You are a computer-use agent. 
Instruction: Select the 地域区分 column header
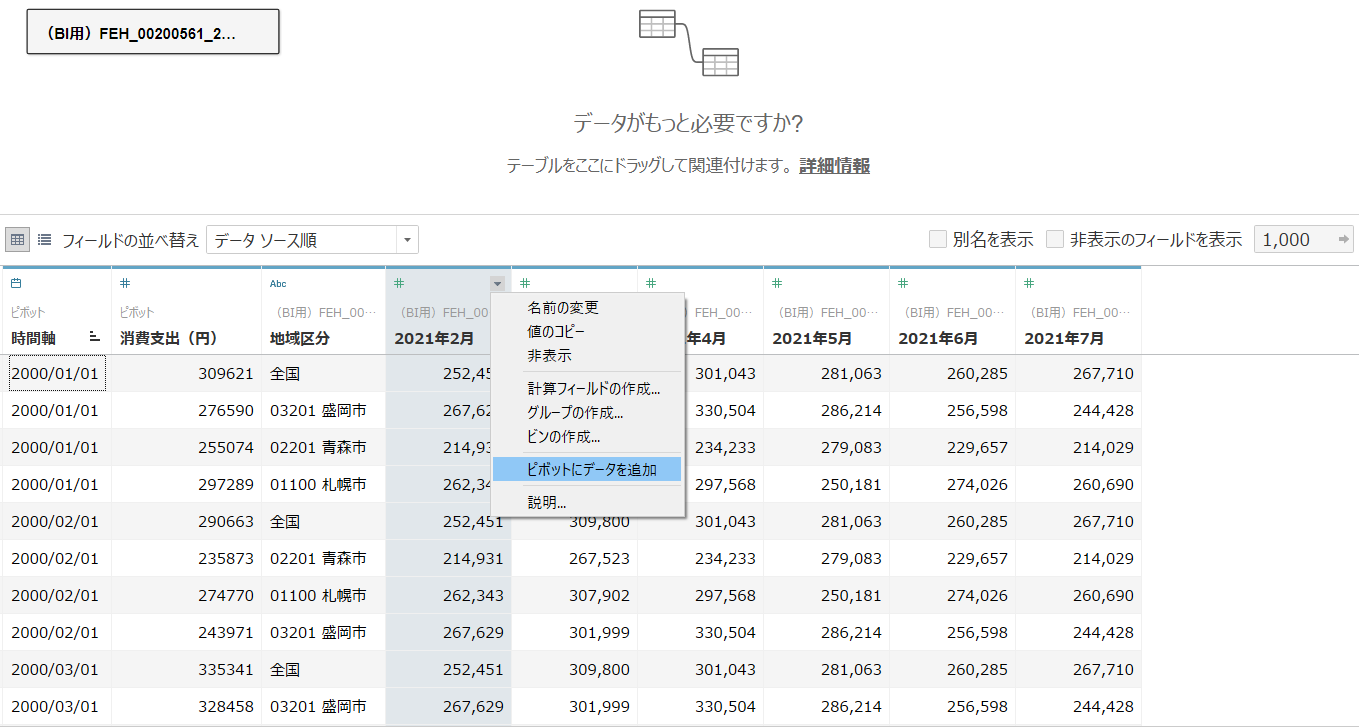[300, 339]
